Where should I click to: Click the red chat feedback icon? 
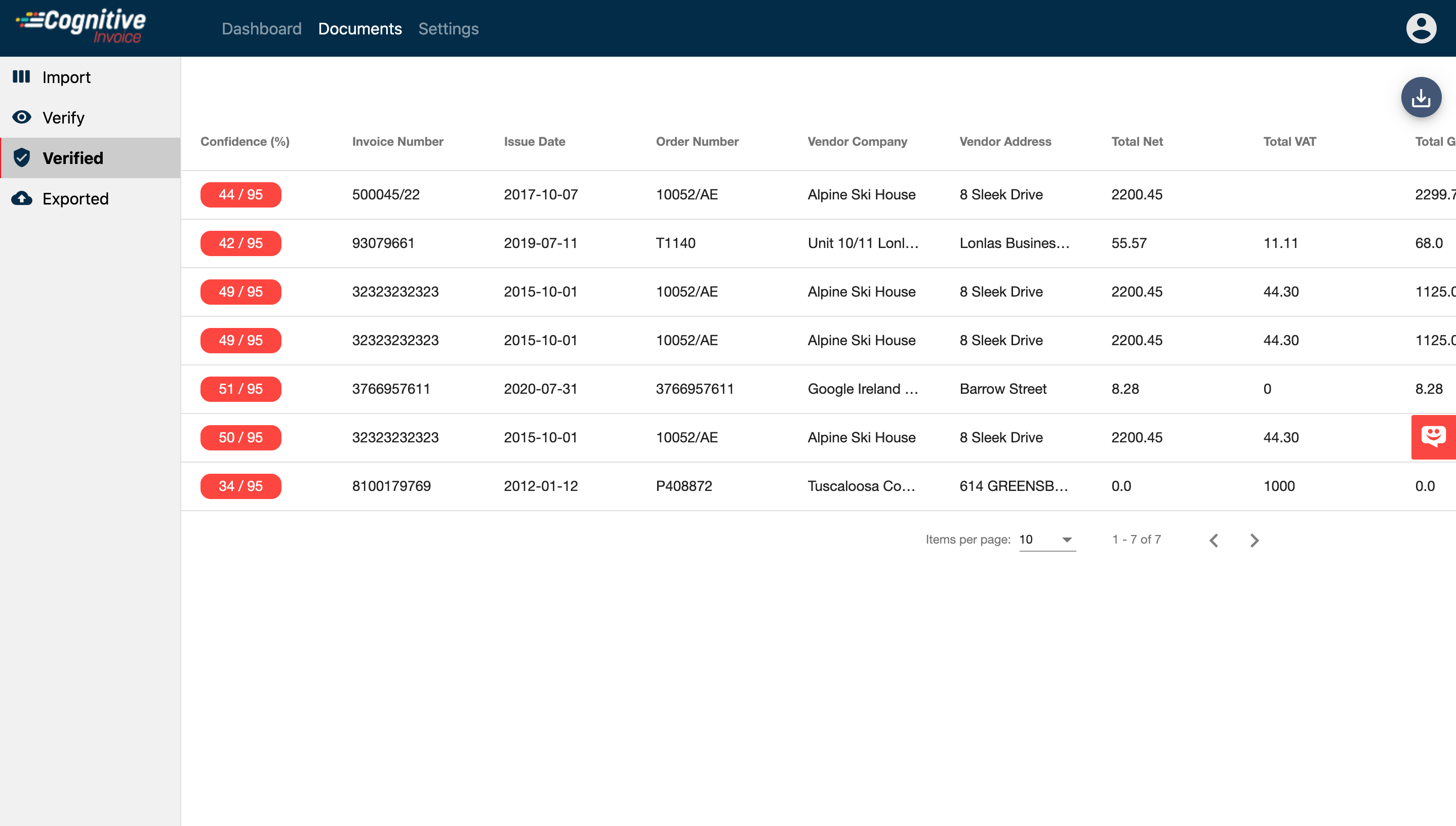(x=1433, y=437)
